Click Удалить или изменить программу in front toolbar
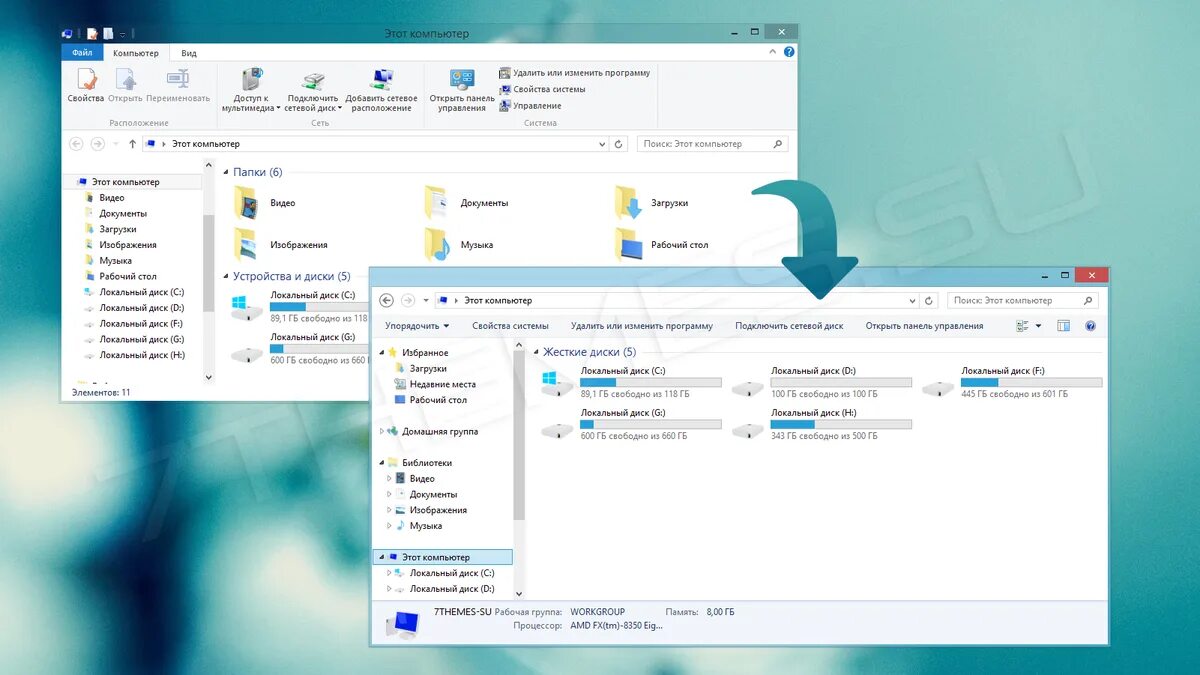Screen dimensions: 1200x675 pyautogui.click(x=642, y=326)
